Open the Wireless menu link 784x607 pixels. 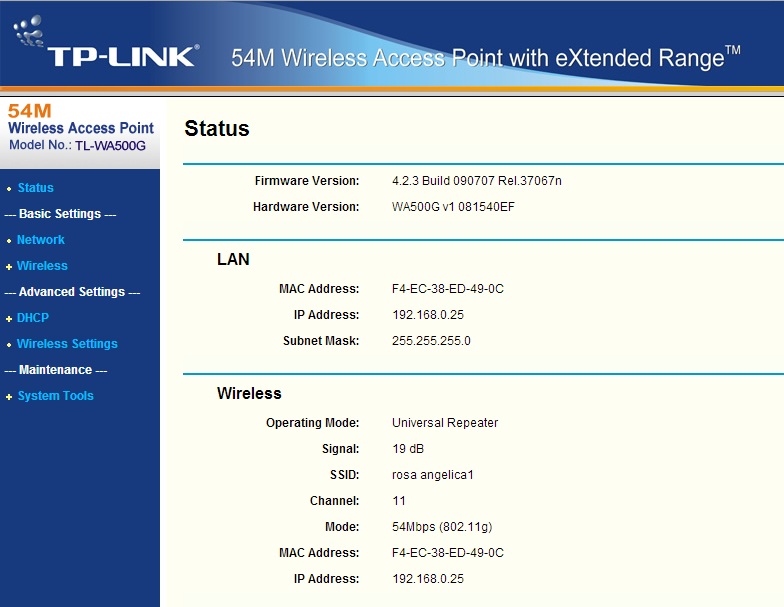click(42, 266)
